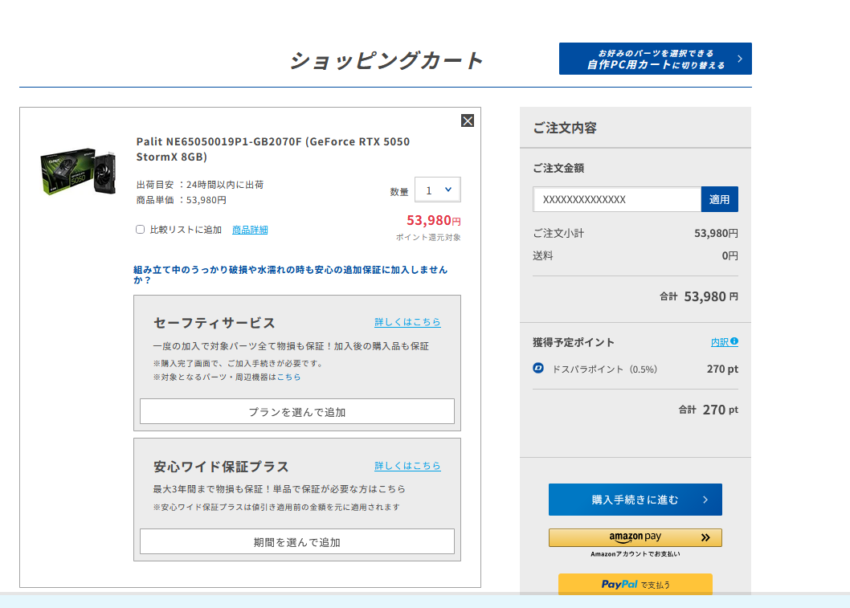Click the coupon code input field
Image resolution: width=850 pixels, height=608 pixels.
click(617, 199)
